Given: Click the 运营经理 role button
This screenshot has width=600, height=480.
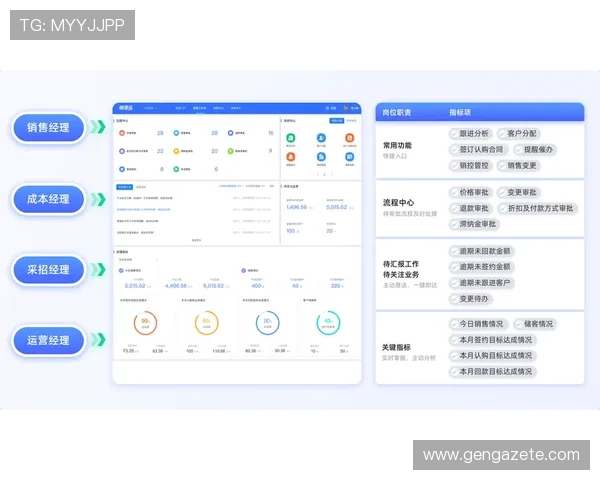Looking at the screenshot, I should click(49, 340).
